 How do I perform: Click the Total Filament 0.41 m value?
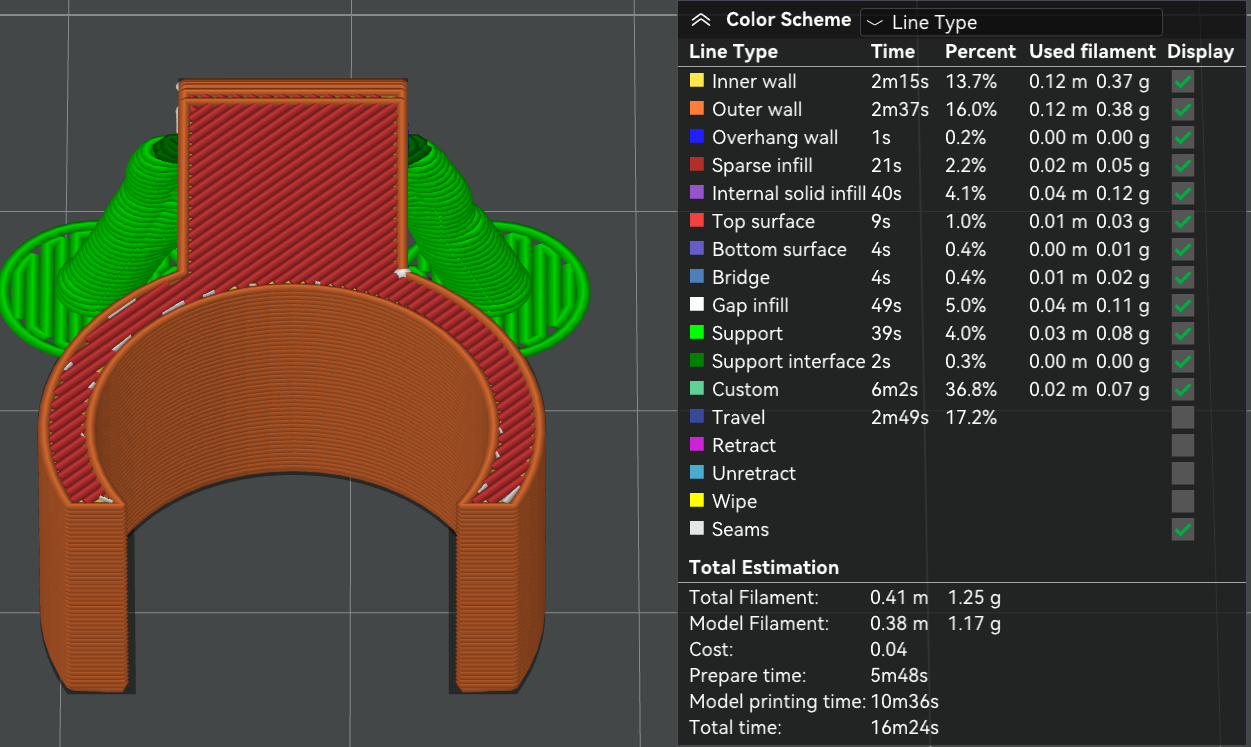(x=899, y=597)
